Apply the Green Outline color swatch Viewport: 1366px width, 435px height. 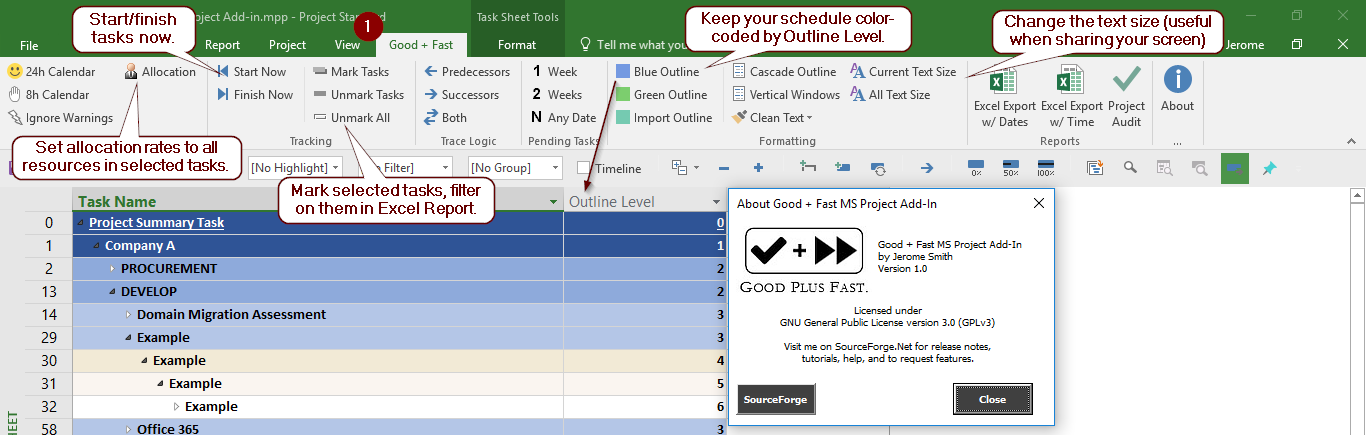click(623, 95)
